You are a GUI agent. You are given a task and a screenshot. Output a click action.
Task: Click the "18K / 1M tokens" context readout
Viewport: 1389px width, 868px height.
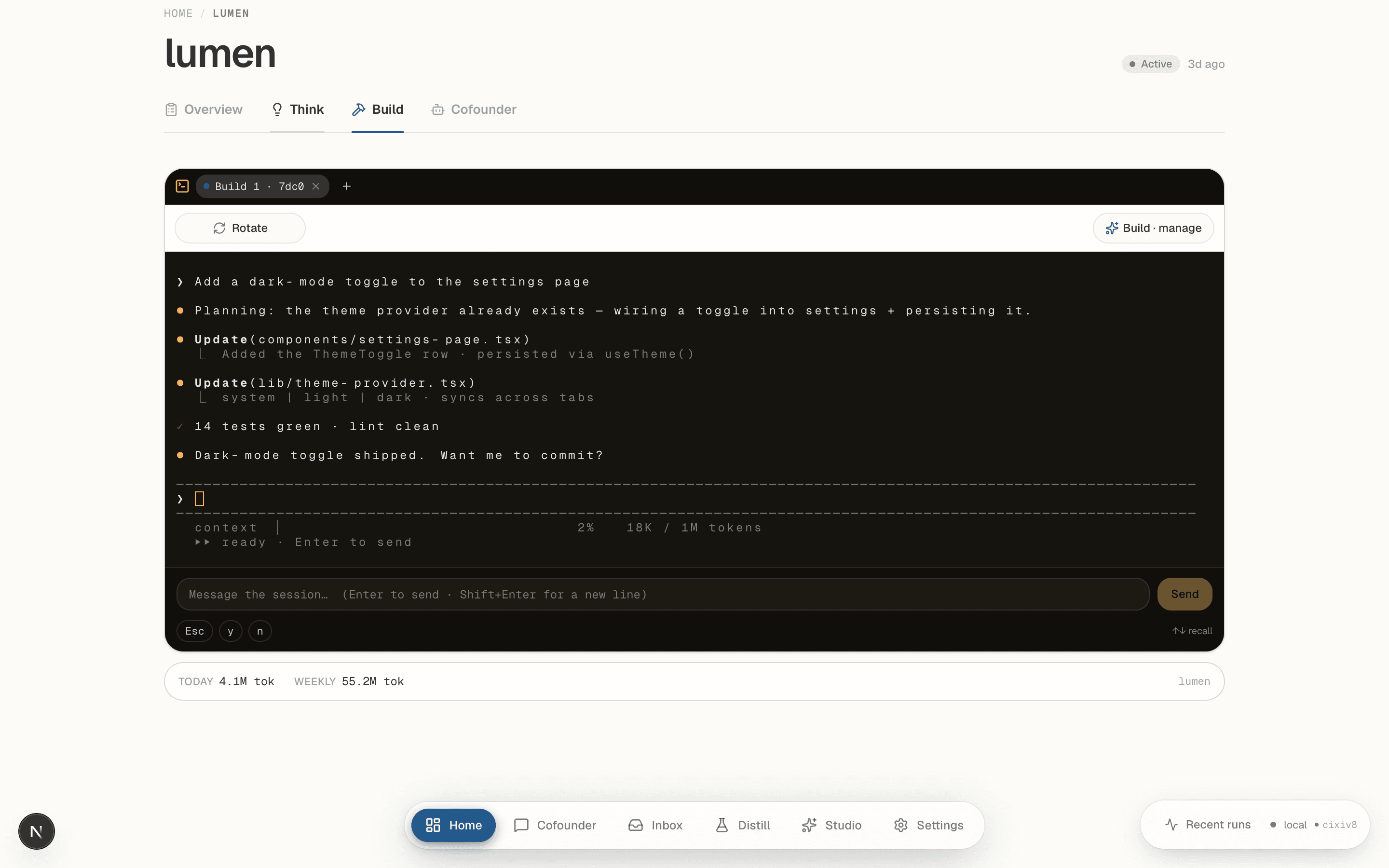tap(694, 528)
